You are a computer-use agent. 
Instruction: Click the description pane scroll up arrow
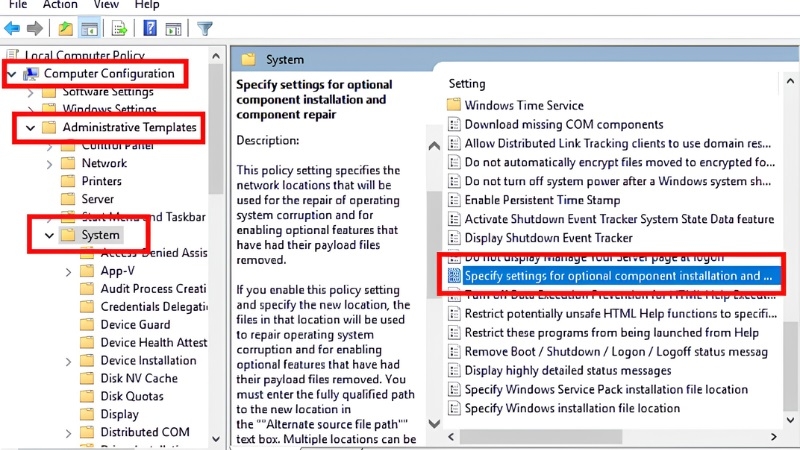[x=434, y=146]
